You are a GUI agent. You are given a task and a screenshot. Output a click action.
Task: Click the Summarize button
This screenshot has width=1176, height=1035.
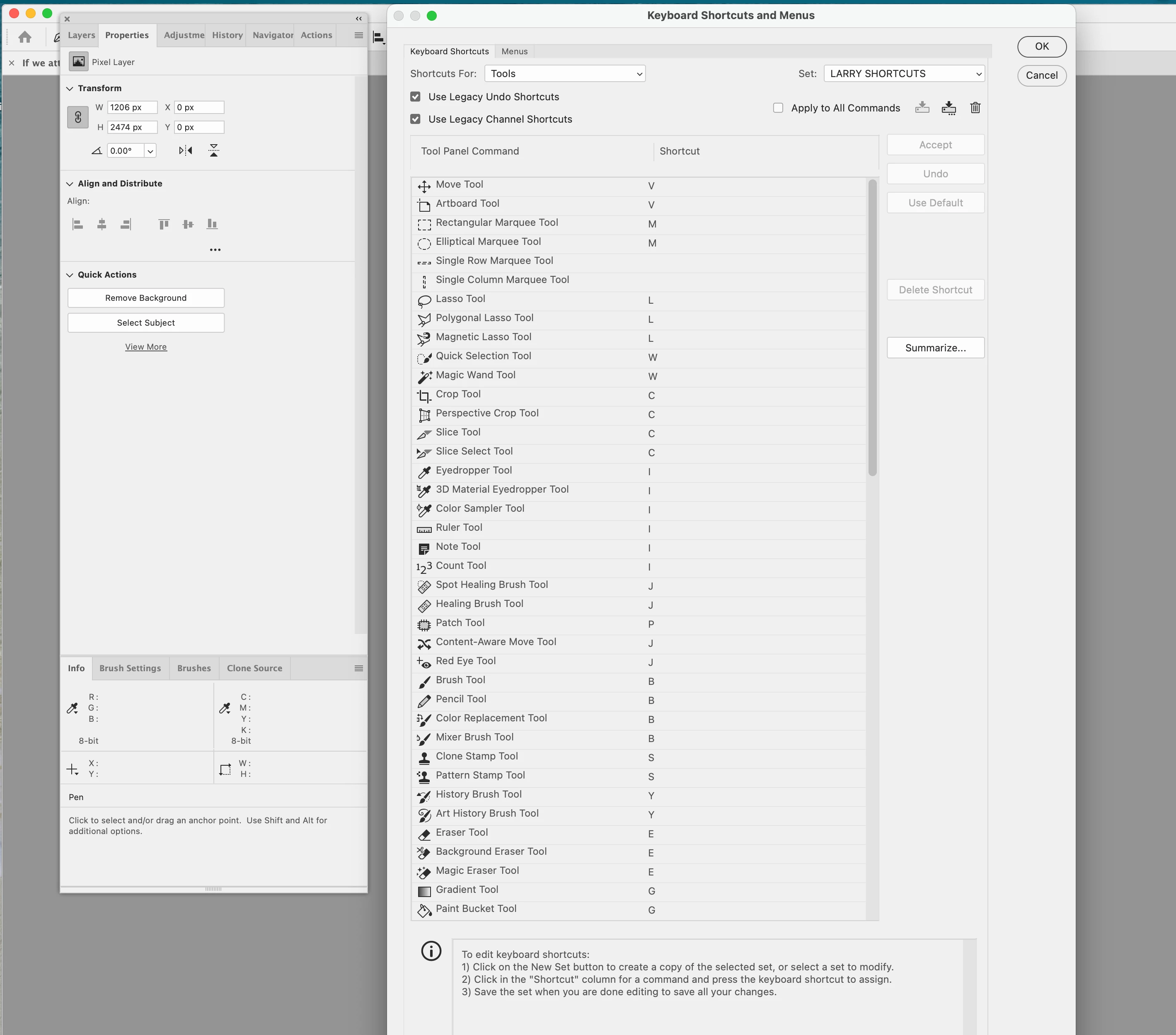click(x=935, y=348)
